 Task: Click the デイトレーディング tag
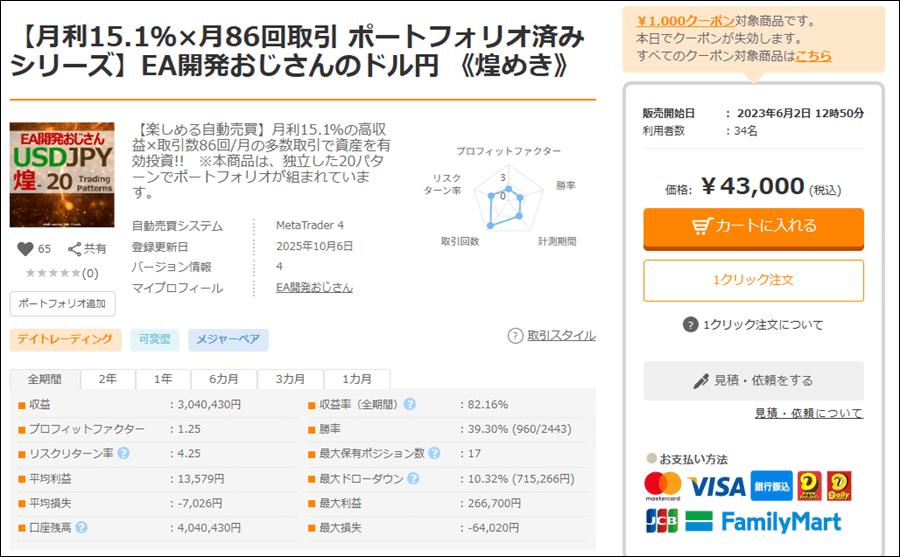66,340
